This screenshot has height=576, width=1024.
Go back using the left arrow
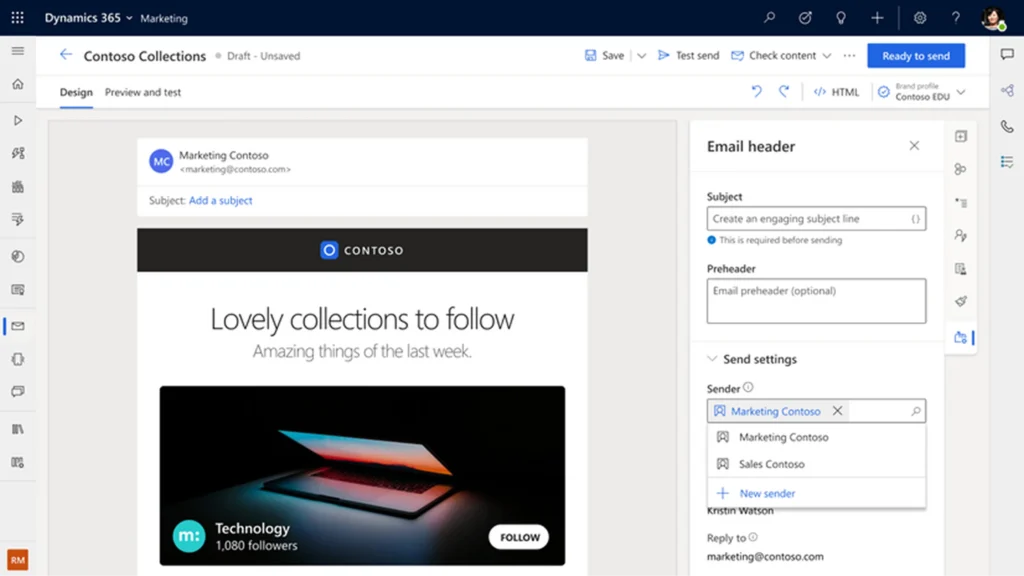coord(66,55)
